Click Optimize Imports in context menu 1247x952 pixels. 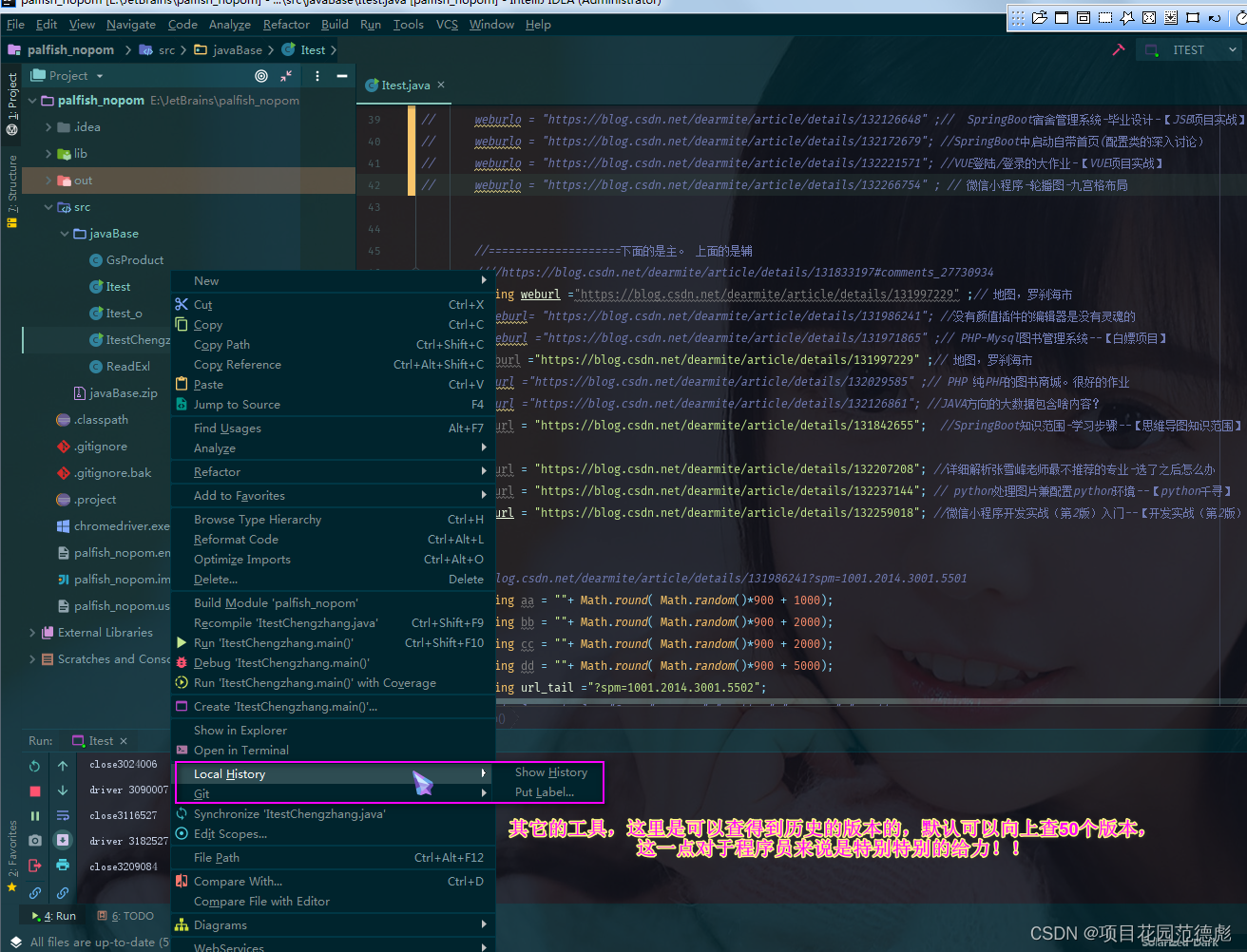332,560
